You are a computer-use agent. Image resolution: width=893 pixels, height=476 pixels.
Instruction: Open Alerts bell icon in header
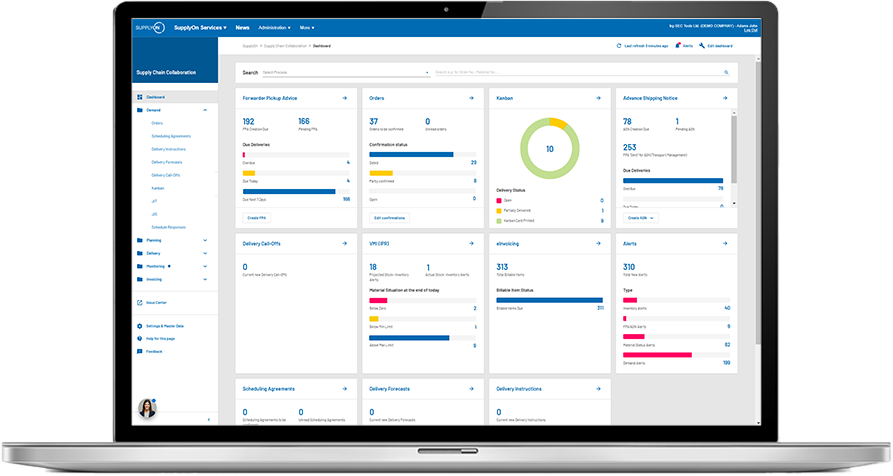678,46
